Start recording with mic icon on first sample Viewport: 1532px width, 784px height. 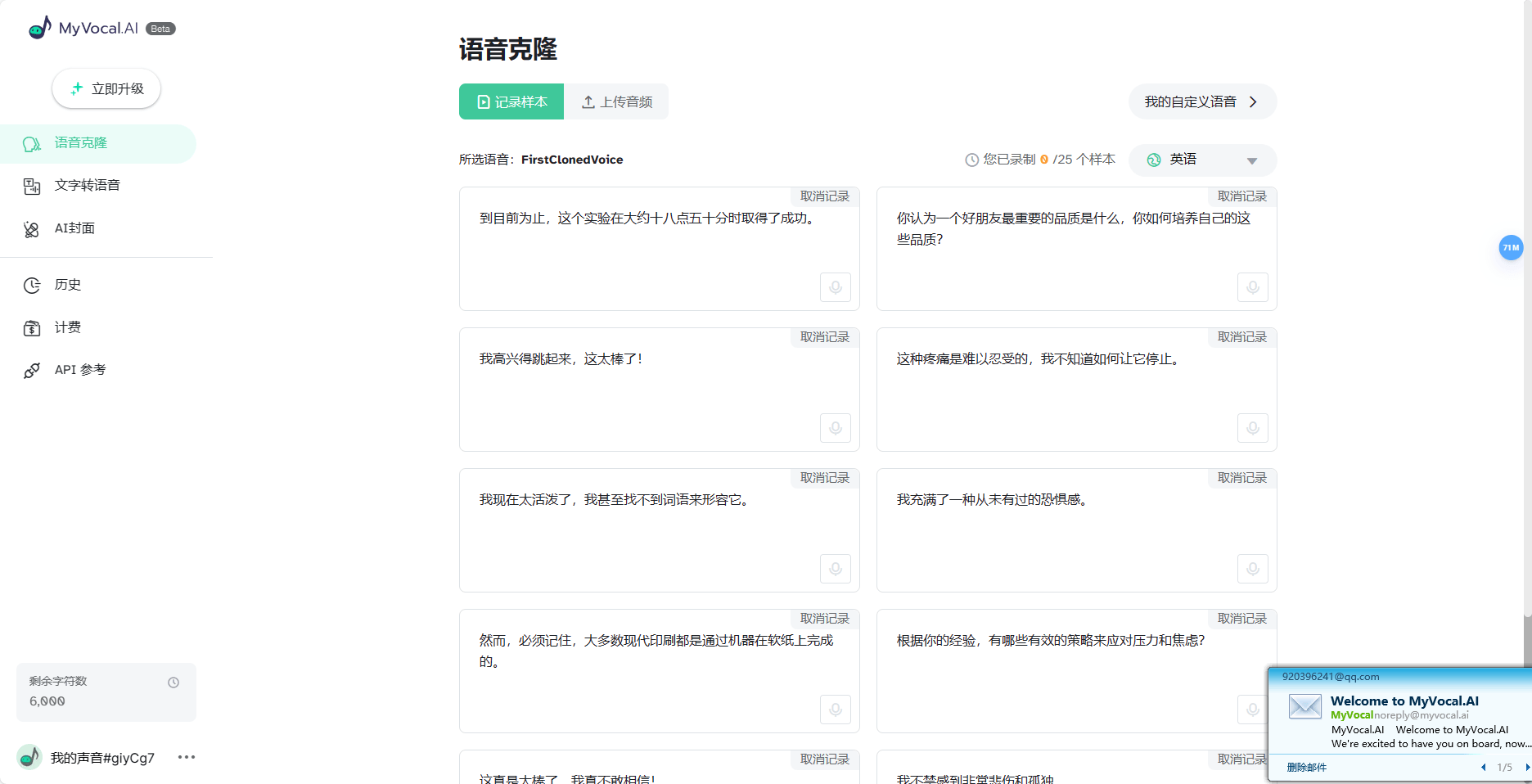pos(835,287)
